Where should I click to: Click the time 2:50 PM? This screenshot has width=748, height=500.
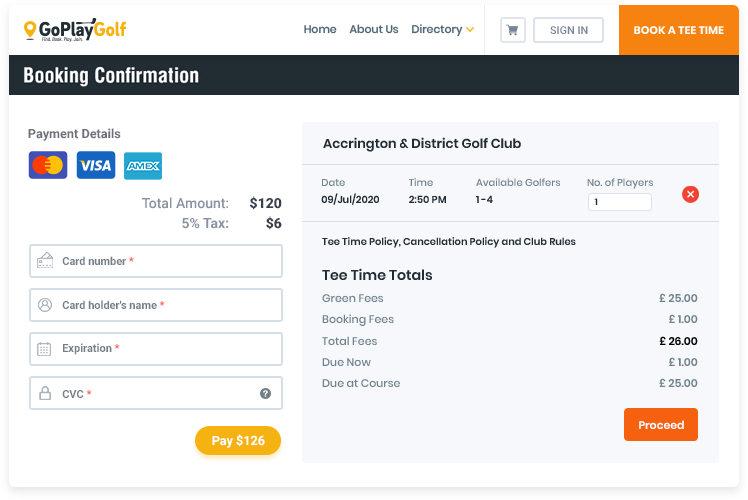pos(427,199)
